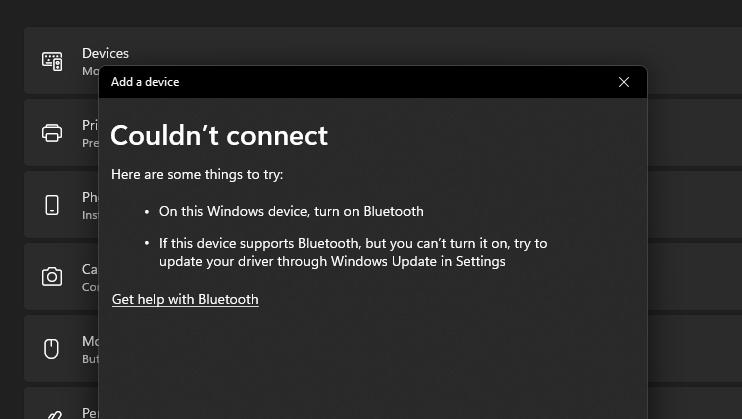
Task: Click the Add a device title text
Action: pyautogui.click(x=145, y=82)
